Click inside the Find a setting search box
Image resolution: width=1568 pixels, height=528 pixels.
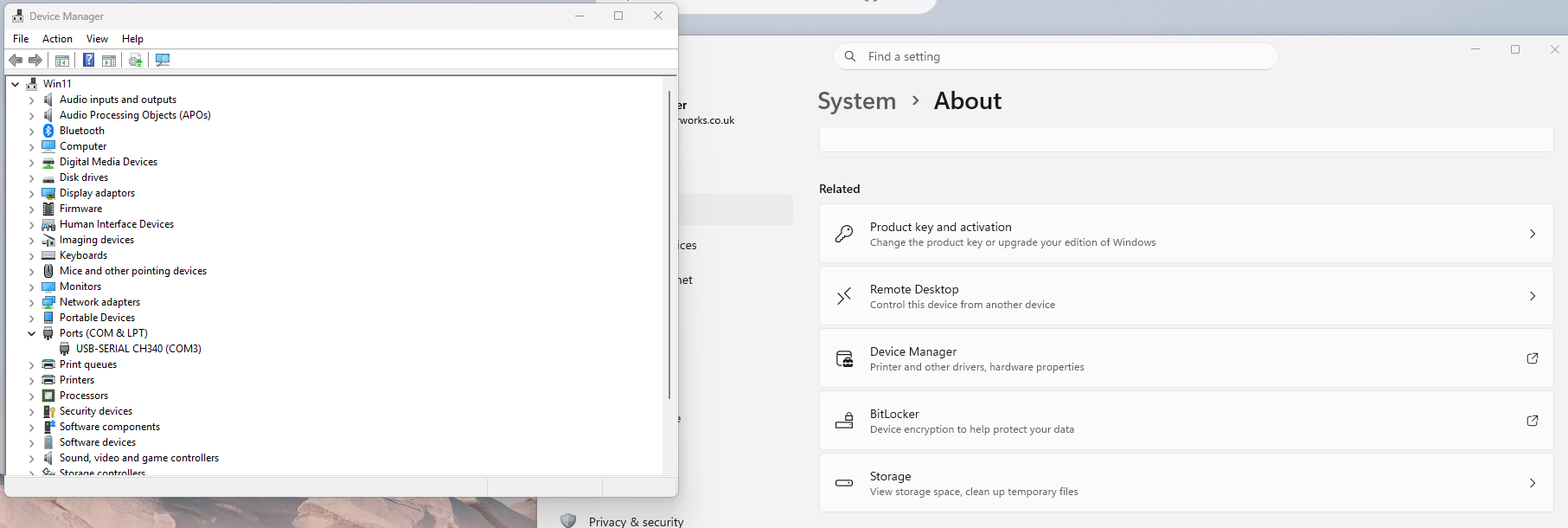pyautogui.click(x=1055, y=56)
